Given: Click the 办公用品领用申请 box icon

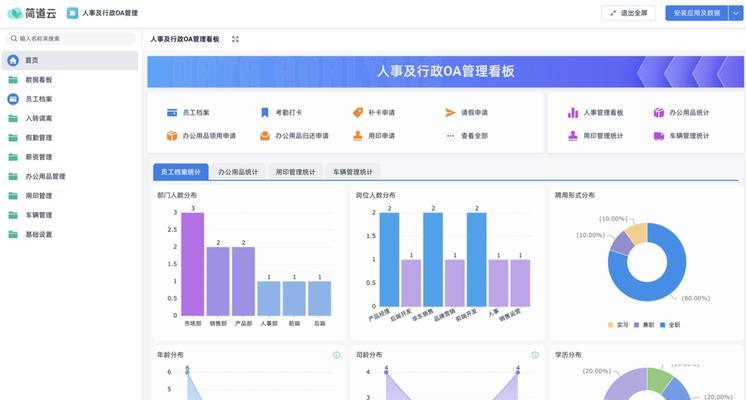Looking at the screenshot, I should [172, 136].
